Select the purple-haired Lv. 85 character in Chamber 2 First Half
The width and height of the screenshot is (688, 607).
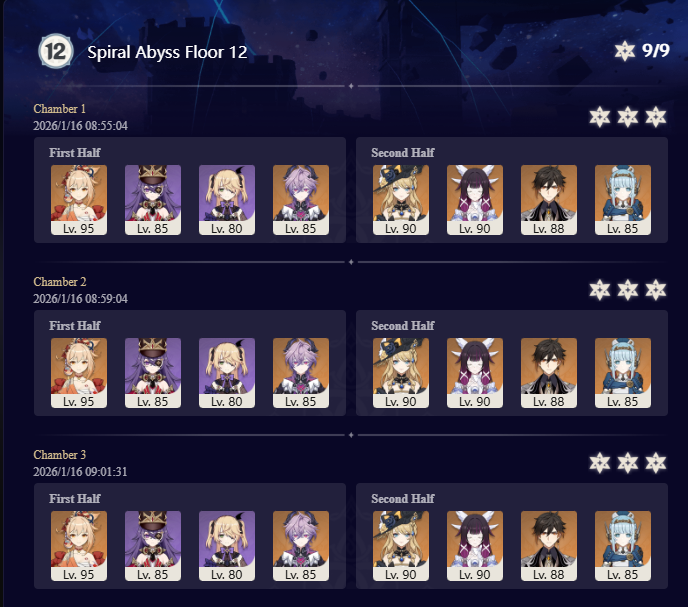coord(301,373)
